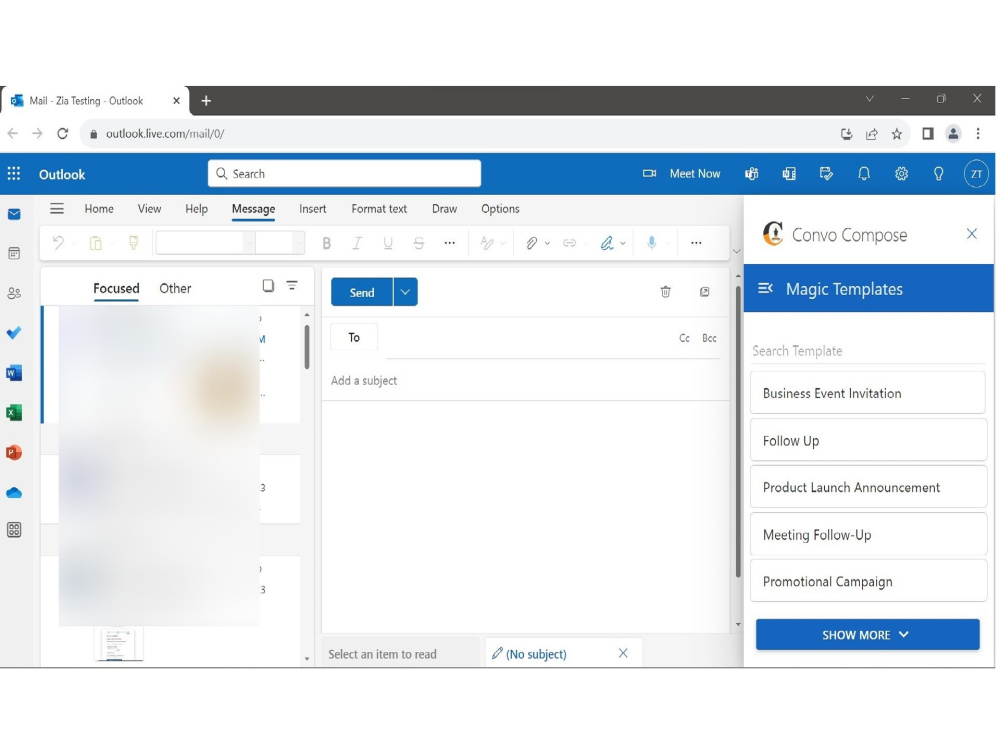
Task: Open the Draw ribbon tab
Action: coord(445,209)
